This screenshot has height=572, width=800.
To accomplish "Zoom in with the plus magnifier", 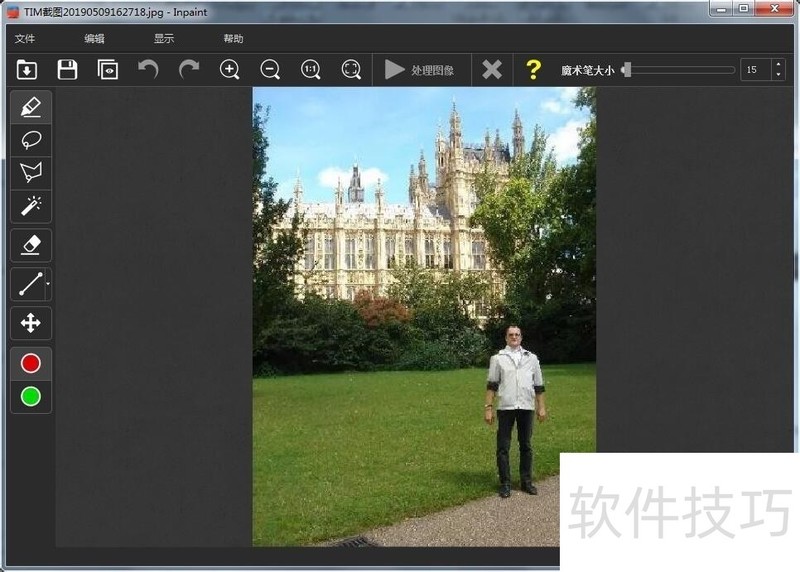I will (230, 69).
